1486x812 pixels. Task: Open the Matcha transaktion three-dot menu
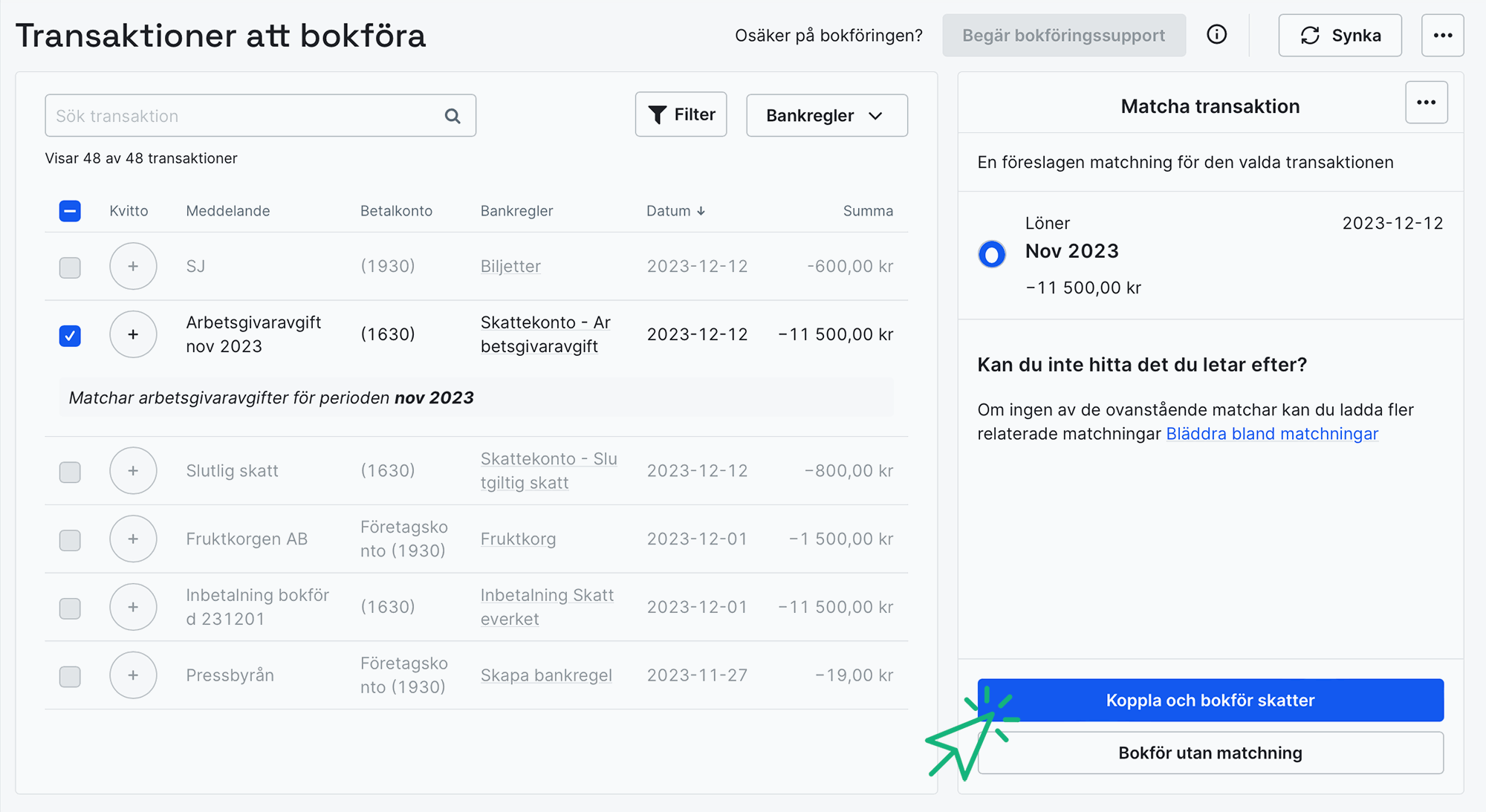click(x=1426, y=103)
